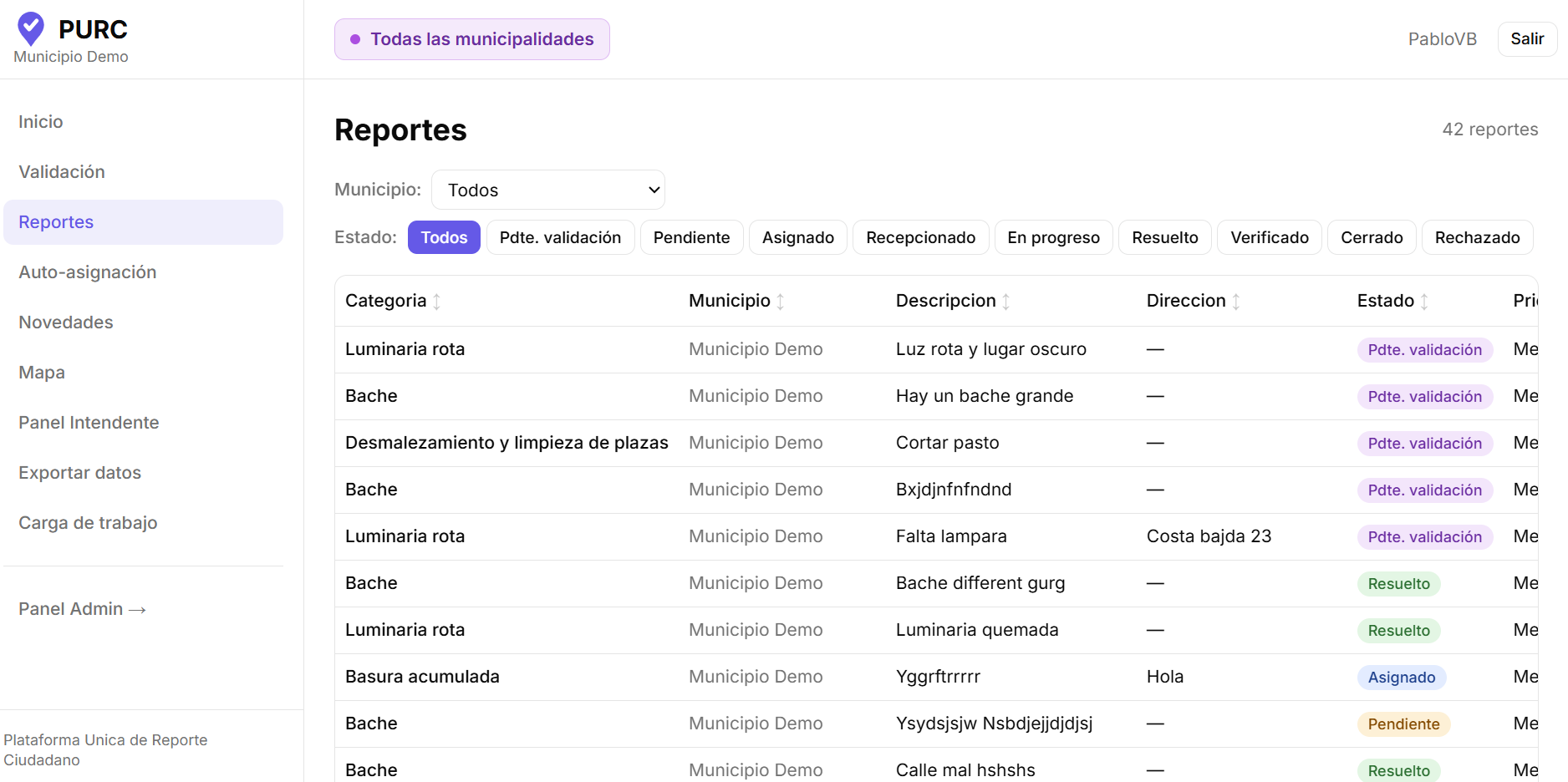Click the Salir button
The width and height of the screenshot is (1568, 782).
[1527, 39]
